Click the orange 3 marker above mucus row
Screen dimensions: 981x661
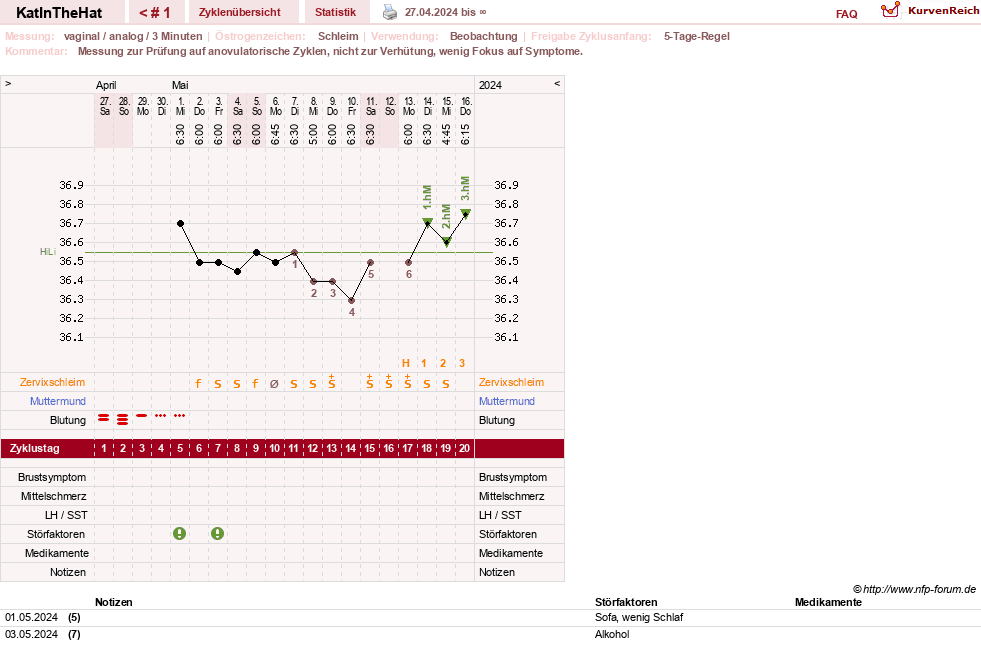(x=462, y=363)
